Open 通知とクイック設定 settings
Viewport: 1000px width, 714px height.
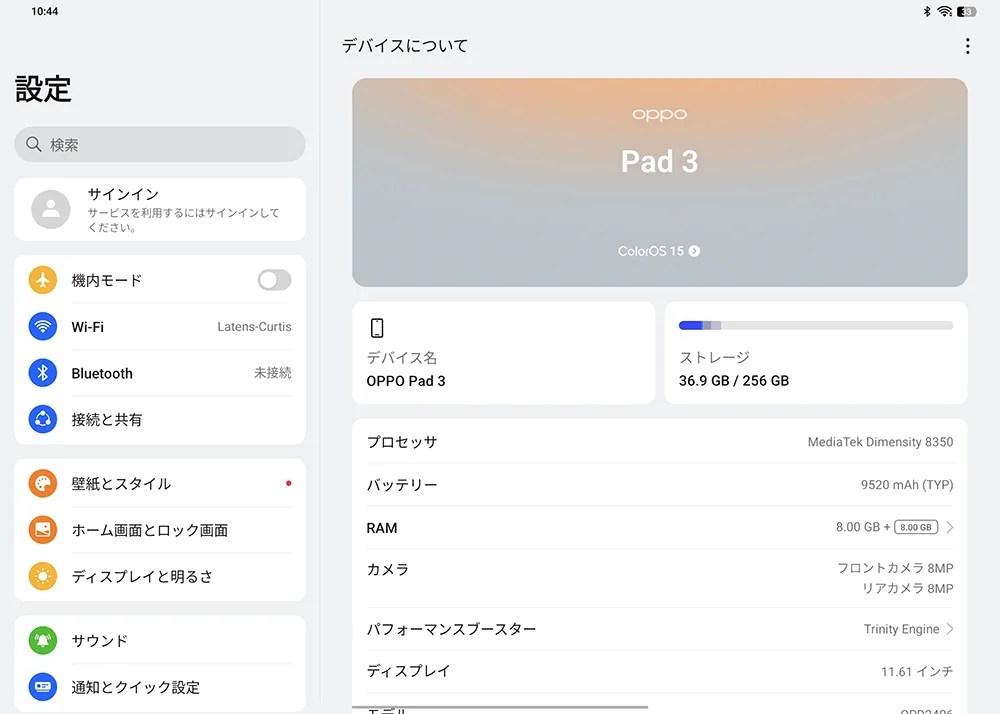(x=160, y=687)
